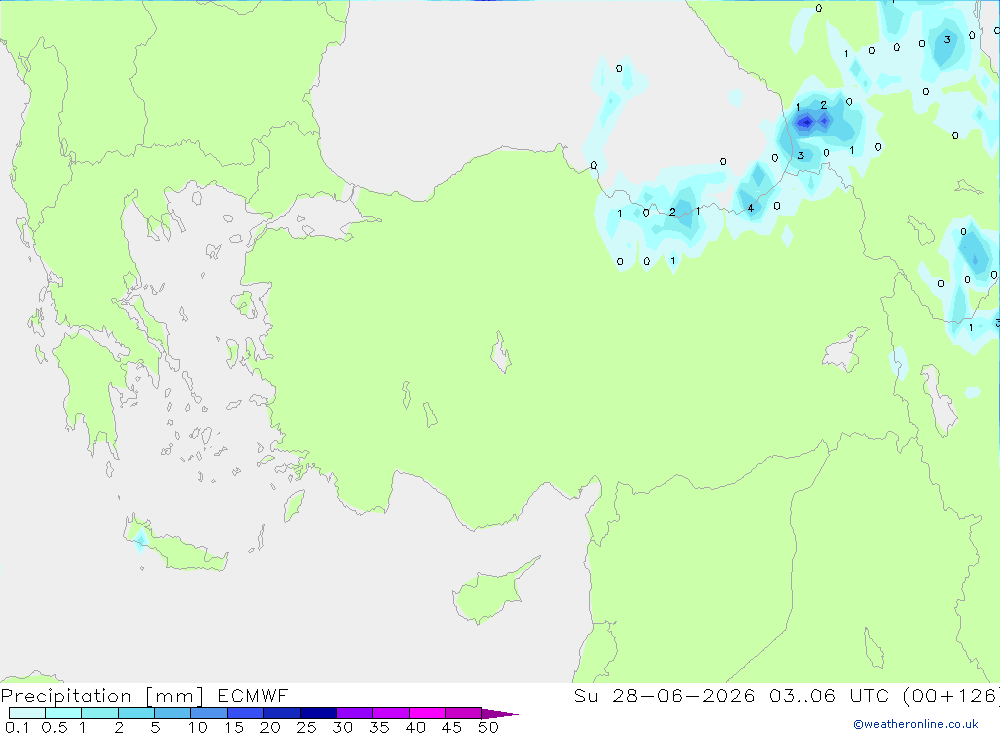Viewport: 1000px width, 733px height.
Task: Click the legend value label "50"
Action: [x=488, y=727]
